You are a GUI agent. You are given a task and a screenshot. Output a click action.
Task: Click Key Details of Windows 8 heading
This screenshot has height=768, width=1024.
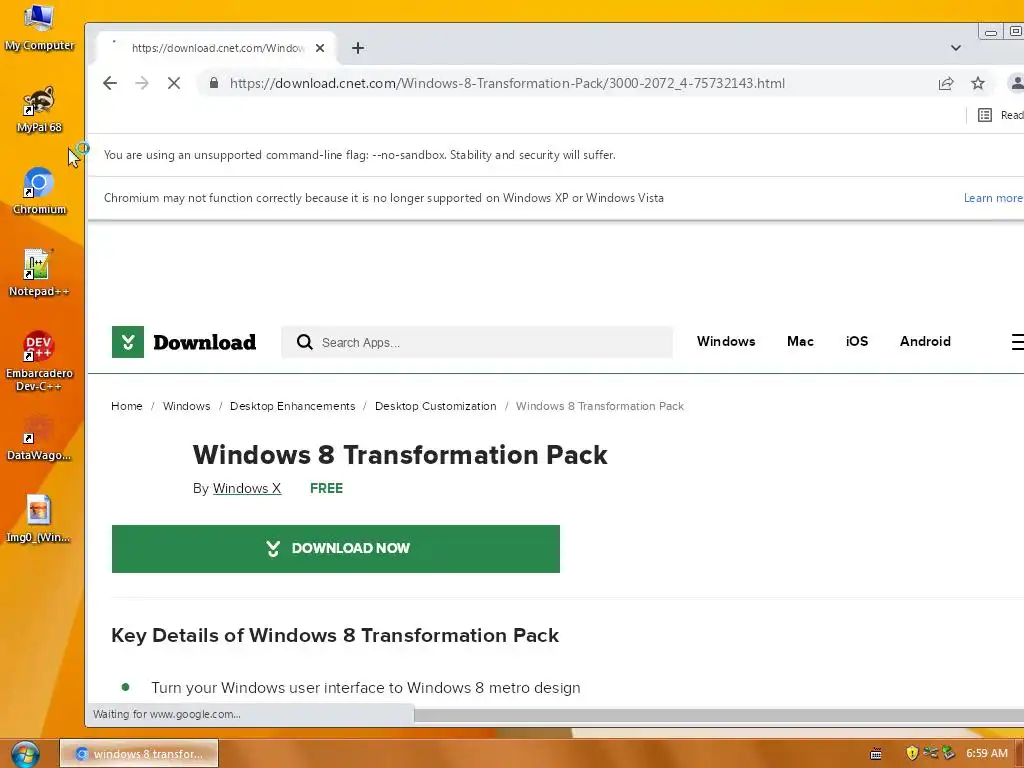[x=335, y=635]
